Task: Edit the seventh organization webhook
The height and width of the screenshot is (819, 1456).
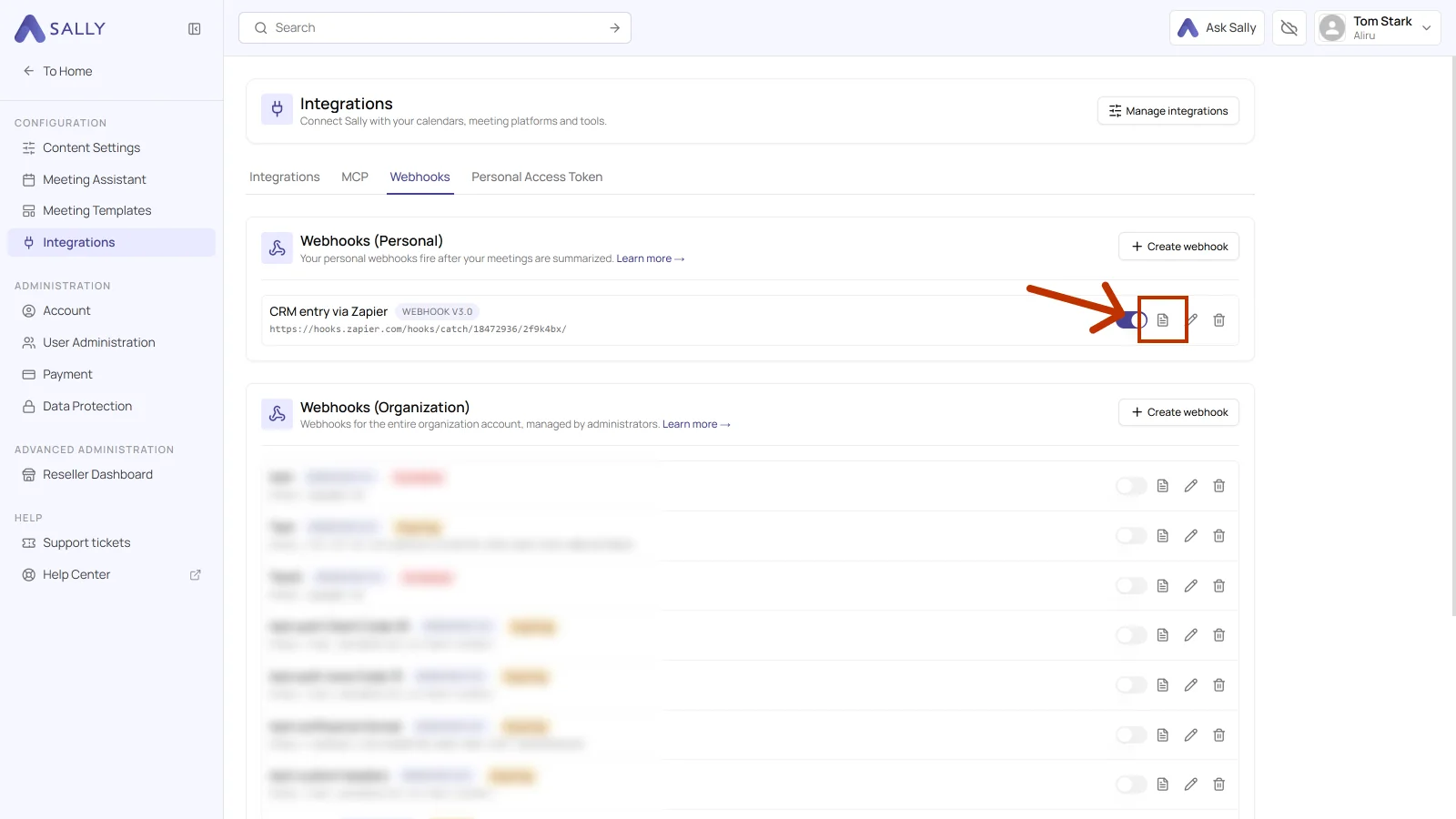Action: click(1191, 784)
